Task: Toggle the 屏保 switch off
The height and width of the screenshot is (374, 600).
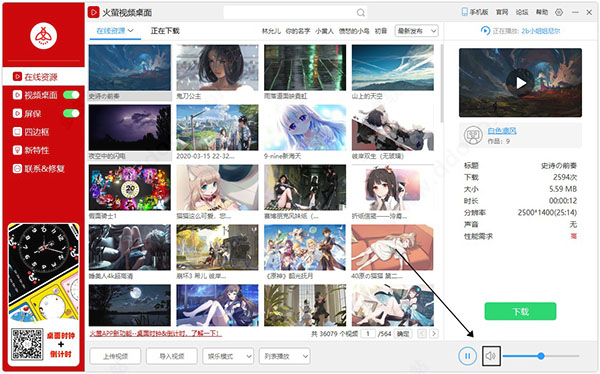Action: 71,113
